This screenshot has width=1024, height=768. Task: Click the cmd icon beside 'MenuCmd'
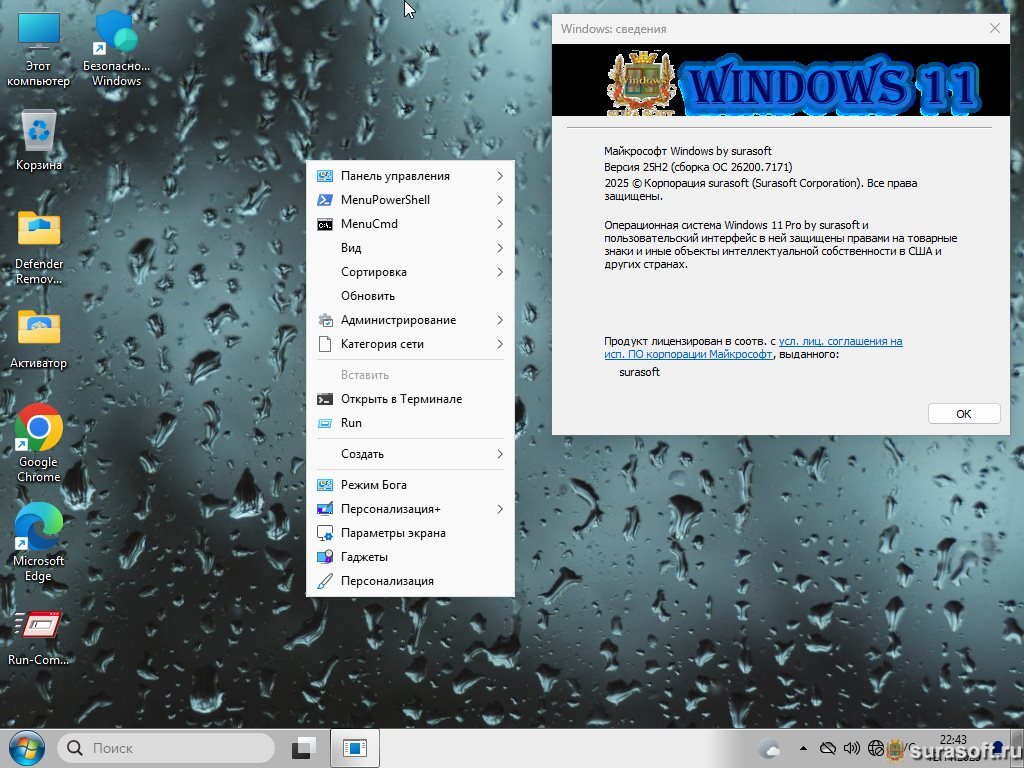coord(325,225)
